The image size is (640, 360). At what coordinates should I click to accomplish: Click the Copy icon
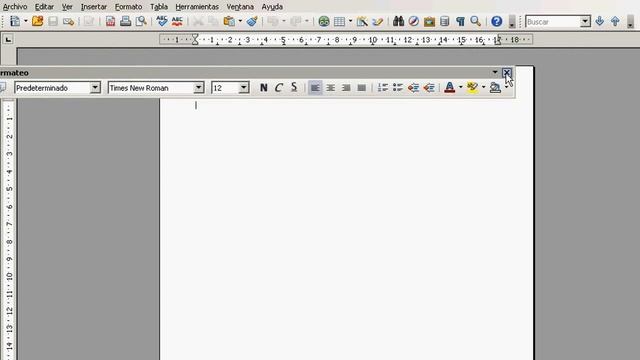pos(213,21)
